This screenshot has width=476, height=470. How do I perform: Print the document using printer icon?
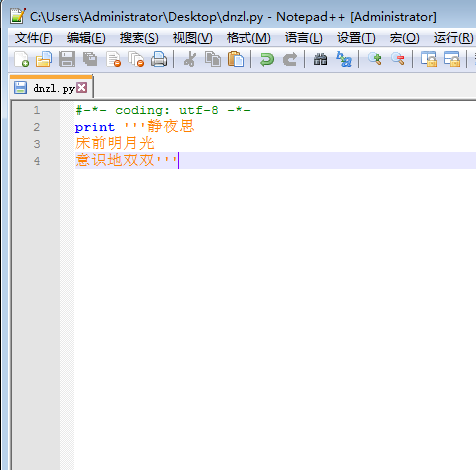(159, 59)
